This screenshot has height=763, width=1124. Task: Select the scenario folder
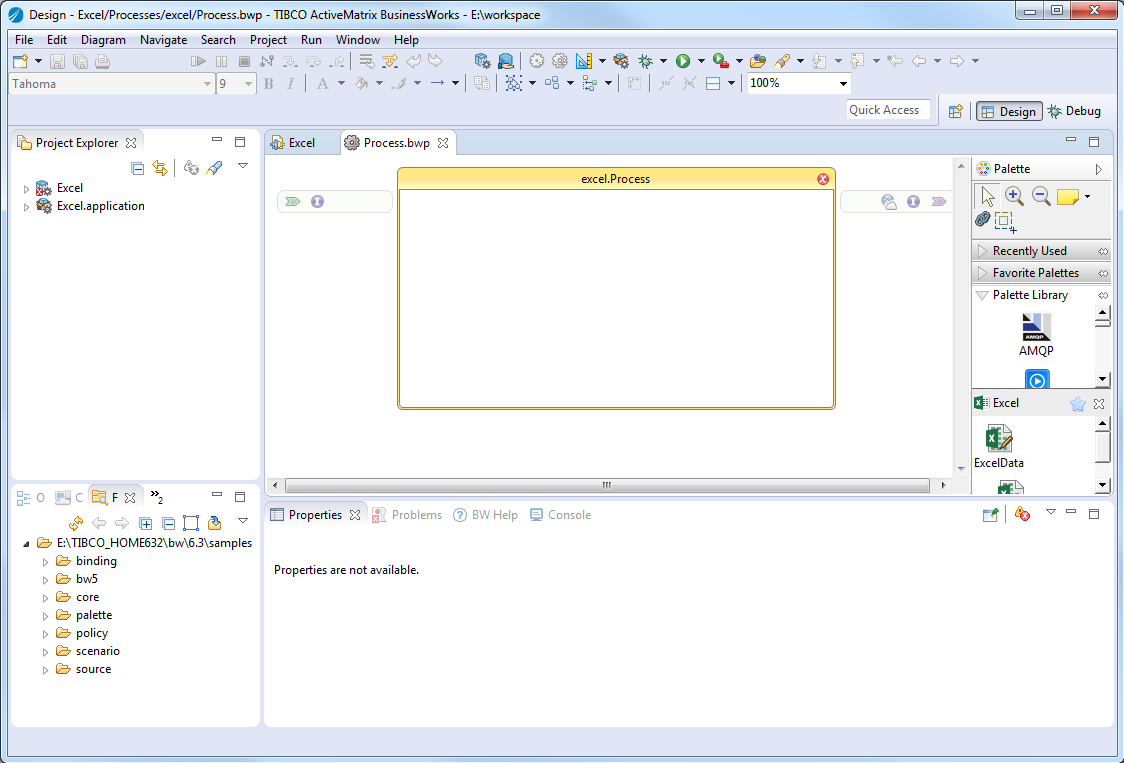97,651
